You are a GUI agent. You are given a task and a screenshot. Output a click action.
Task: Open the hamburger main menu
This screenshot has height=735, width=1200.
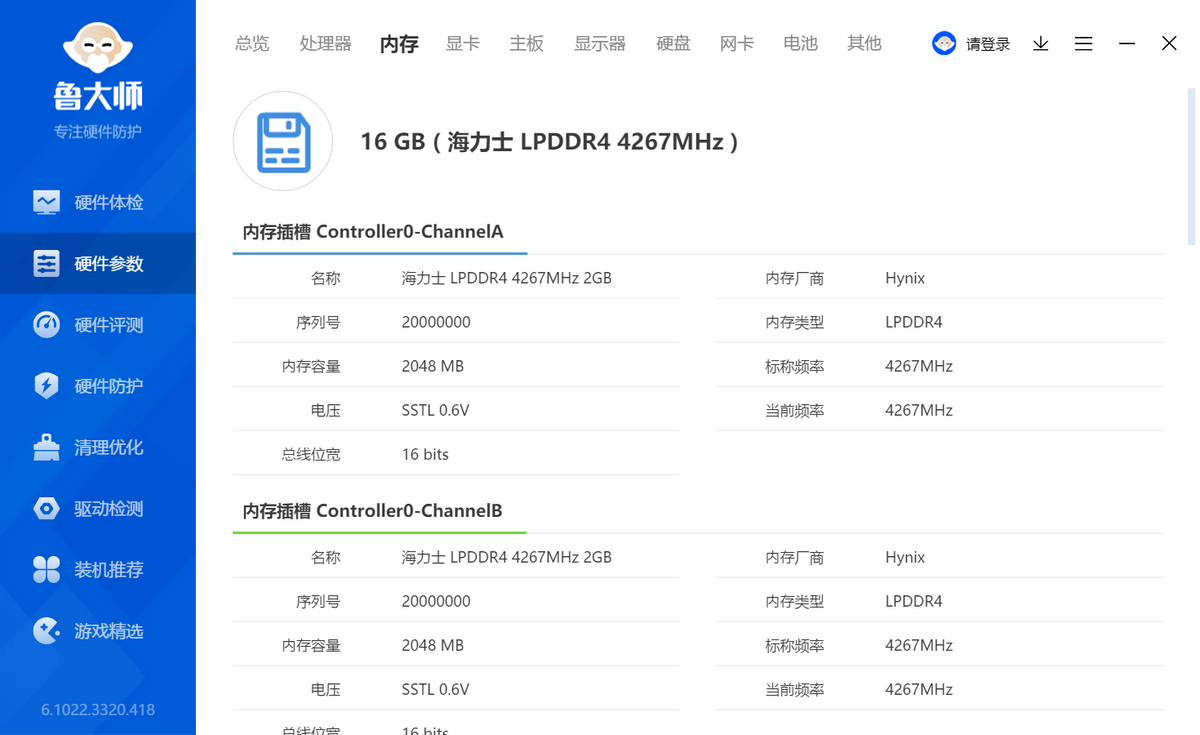click(x=1083, y=44)
